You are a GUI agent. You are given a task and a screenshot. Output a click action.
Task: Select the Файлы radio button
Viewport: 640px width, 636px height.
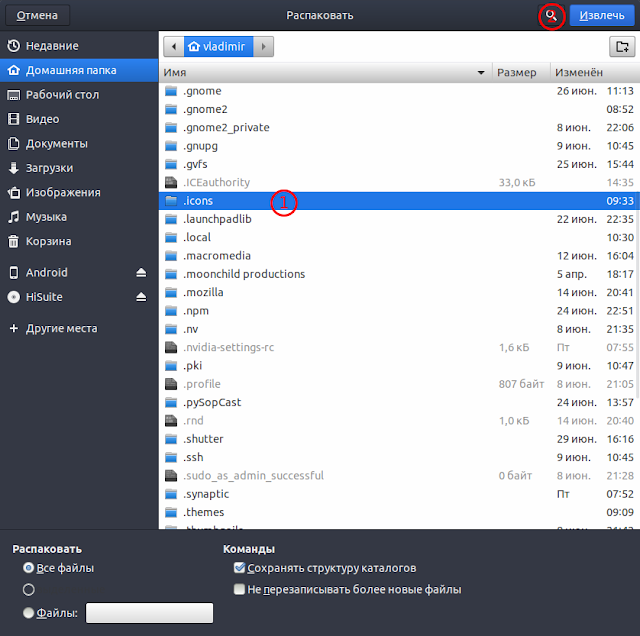(29, 613)
